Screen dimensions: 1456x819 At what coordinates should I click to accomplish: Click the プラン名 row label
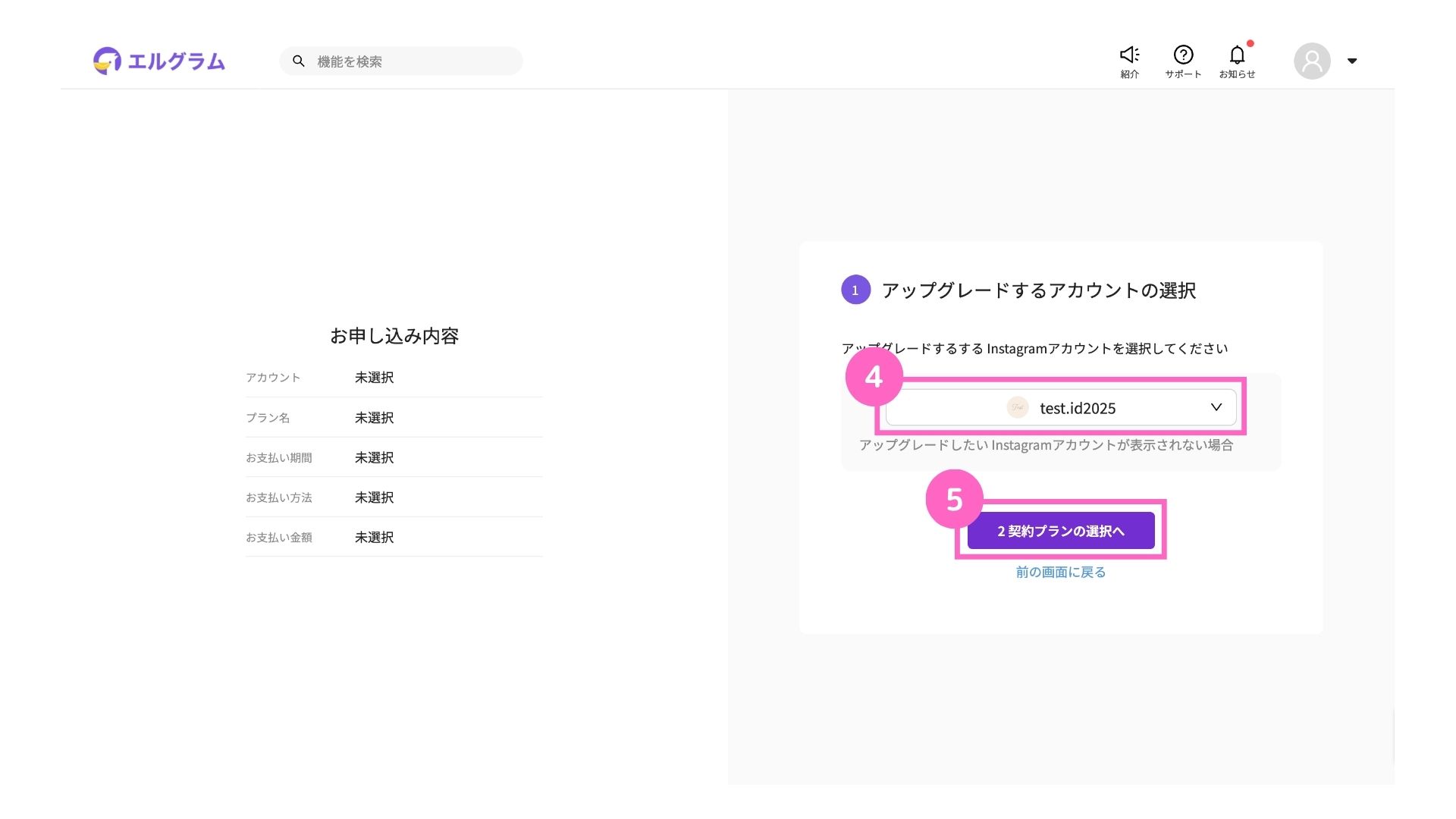click(x=268, y=418)
